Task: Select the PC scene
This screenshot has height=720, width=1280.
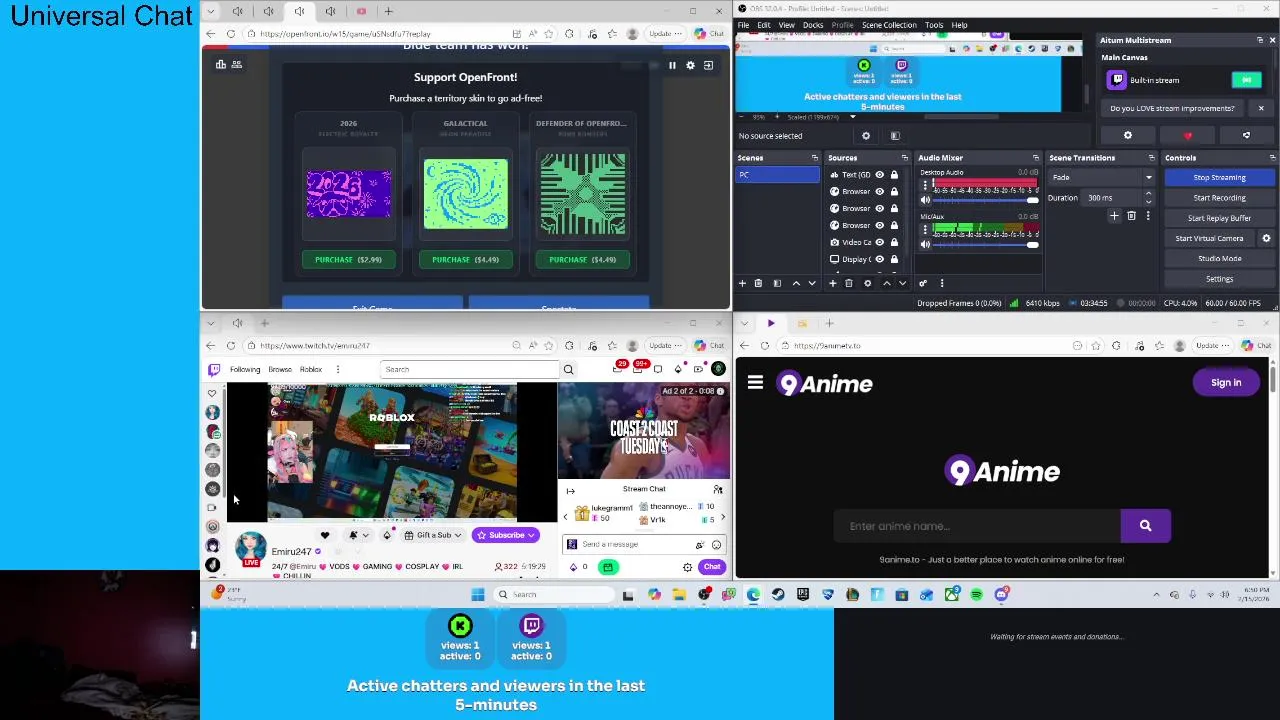Action: [x=777, y=175]
